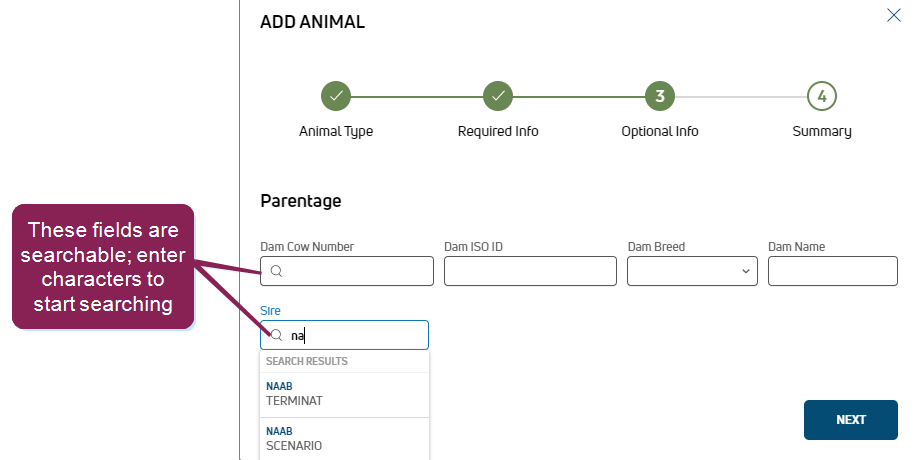
Task: Click the Summary step label
Action: (821, 131)
